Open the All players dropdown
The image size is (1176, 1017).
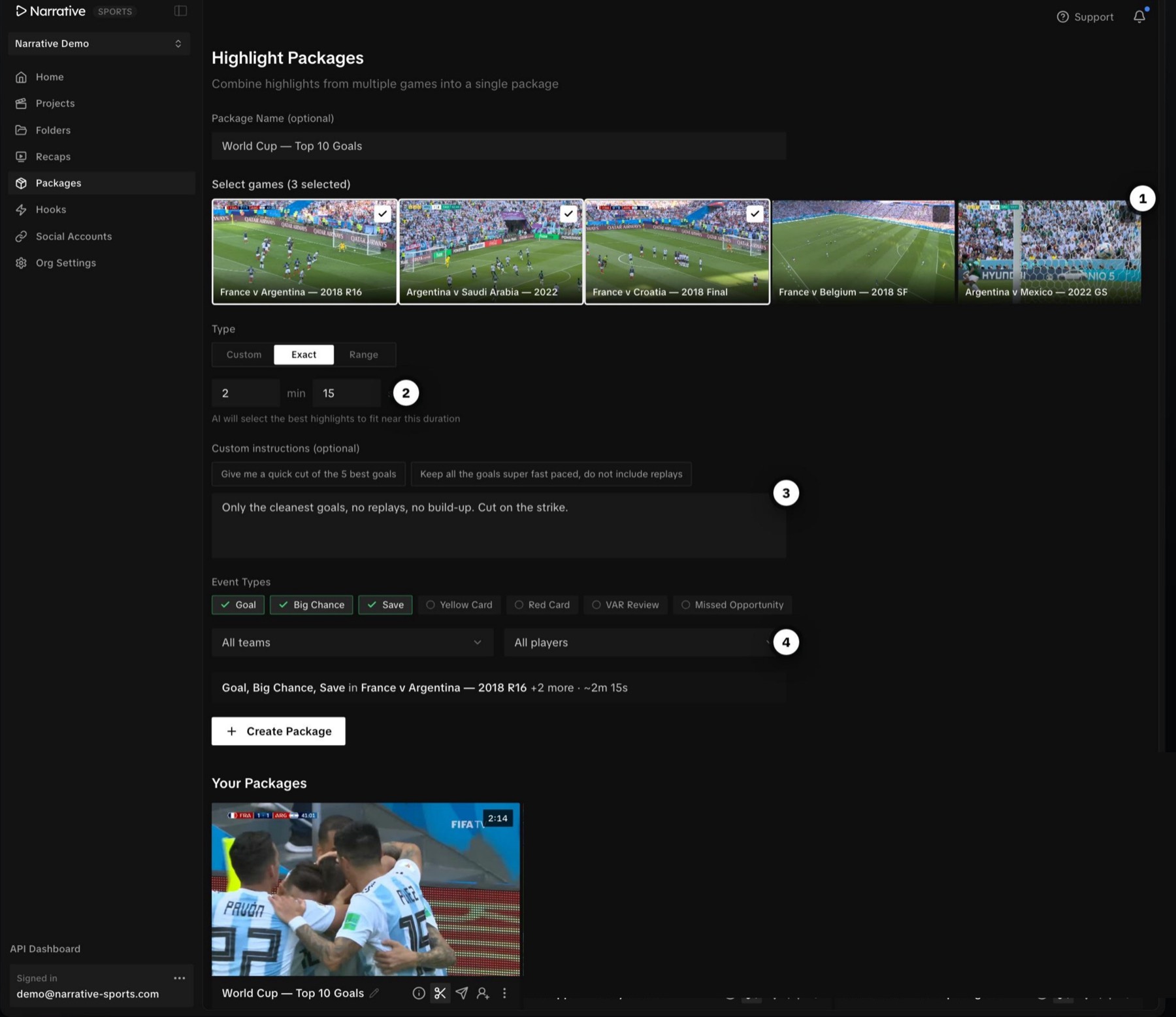click(x=645, y=642)
